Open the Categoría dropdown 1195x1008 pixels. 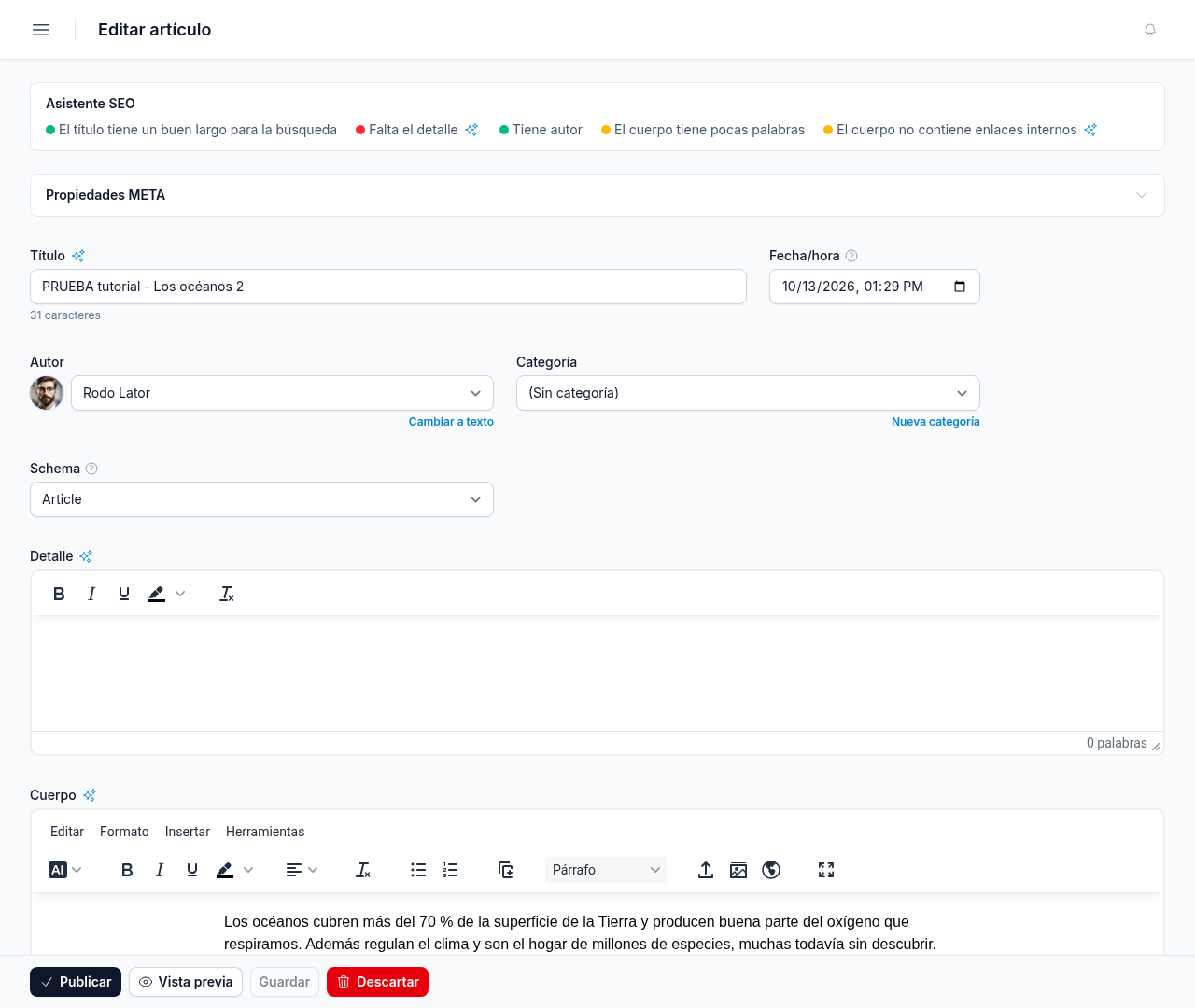click(748, 393)
